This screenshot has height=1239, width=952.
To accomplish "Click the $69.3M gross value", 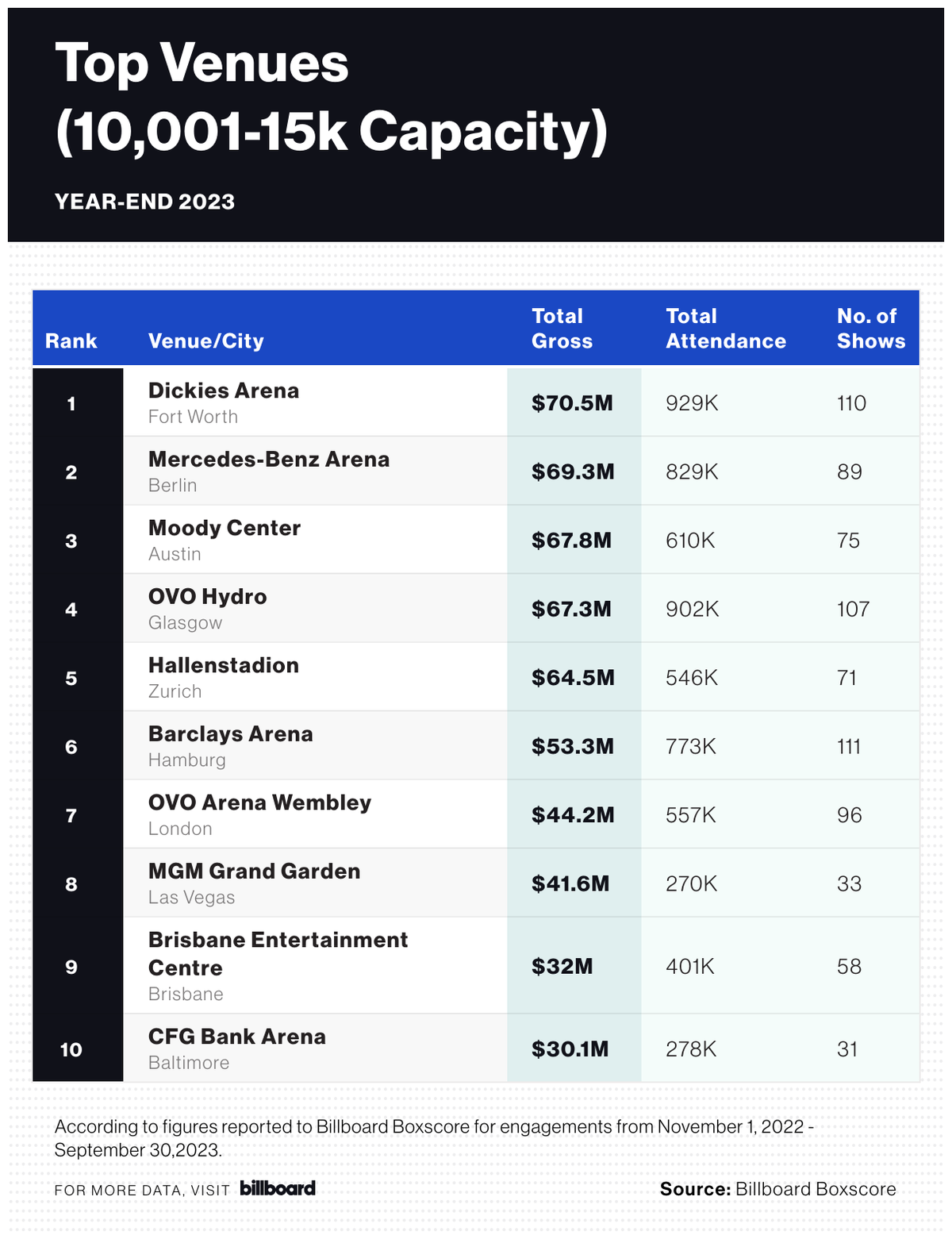I will pyautogui.click(x=573, y=472).
